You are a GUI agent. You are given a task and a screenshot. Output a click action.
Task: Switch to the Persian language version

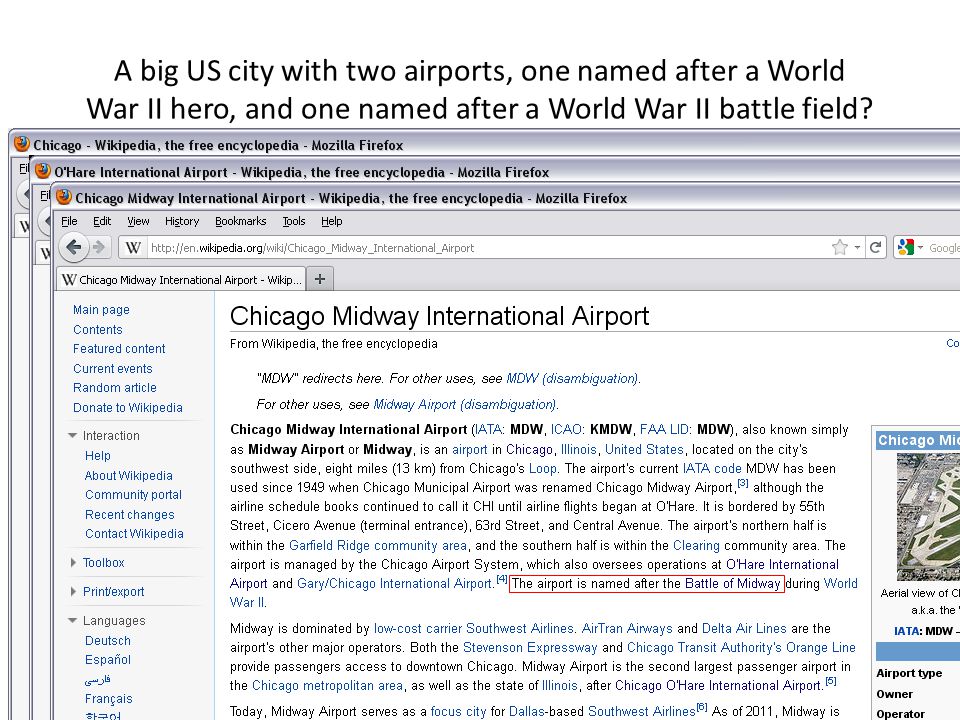97,680
